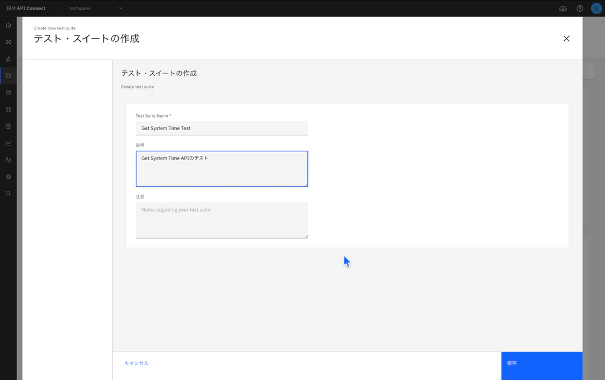This screenshot has width=605, height=380.
Task: Click the description textarea with Get System Time API text
Action: 222,169
